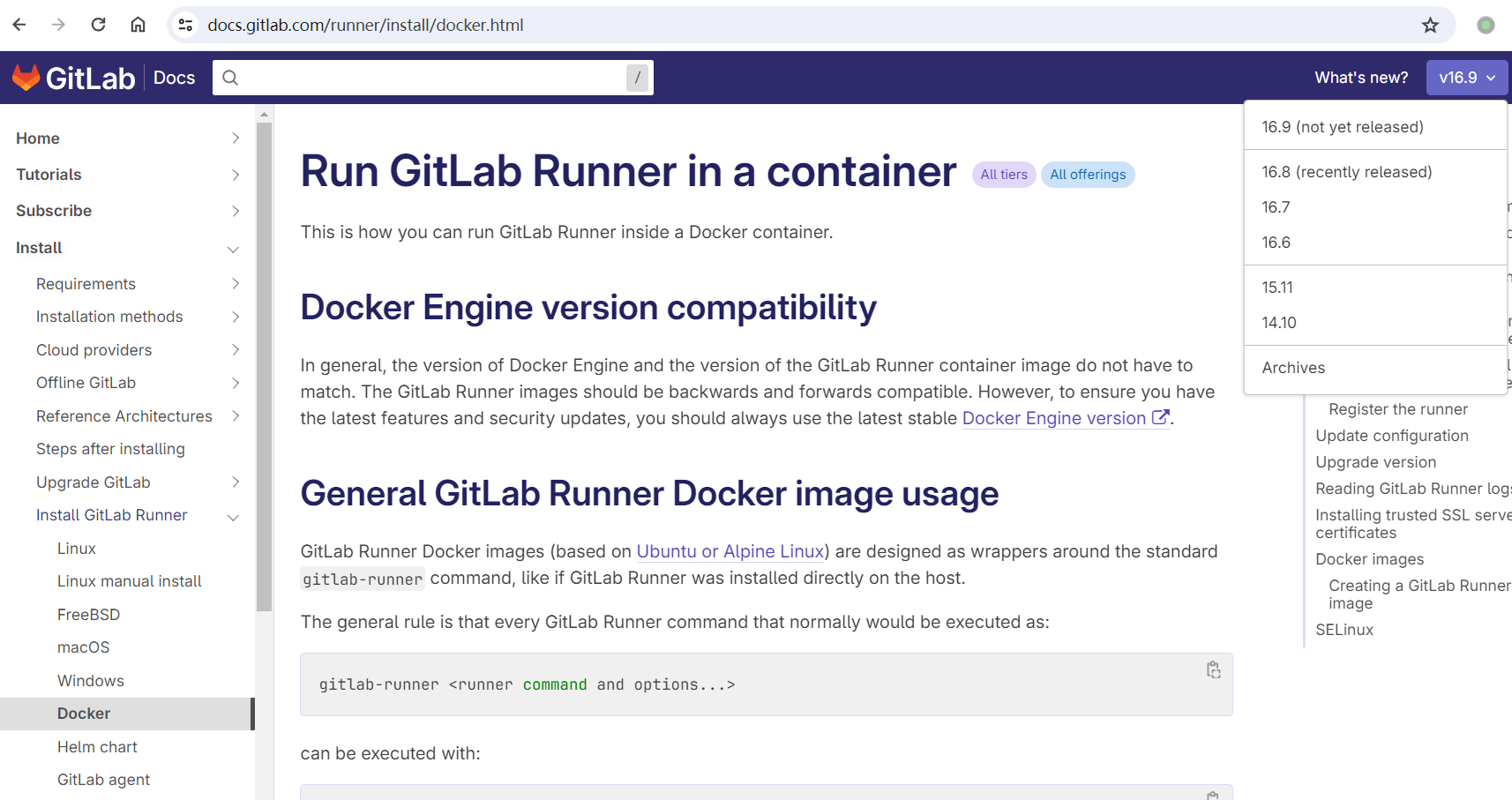Open browser home page

coord(138,24)
